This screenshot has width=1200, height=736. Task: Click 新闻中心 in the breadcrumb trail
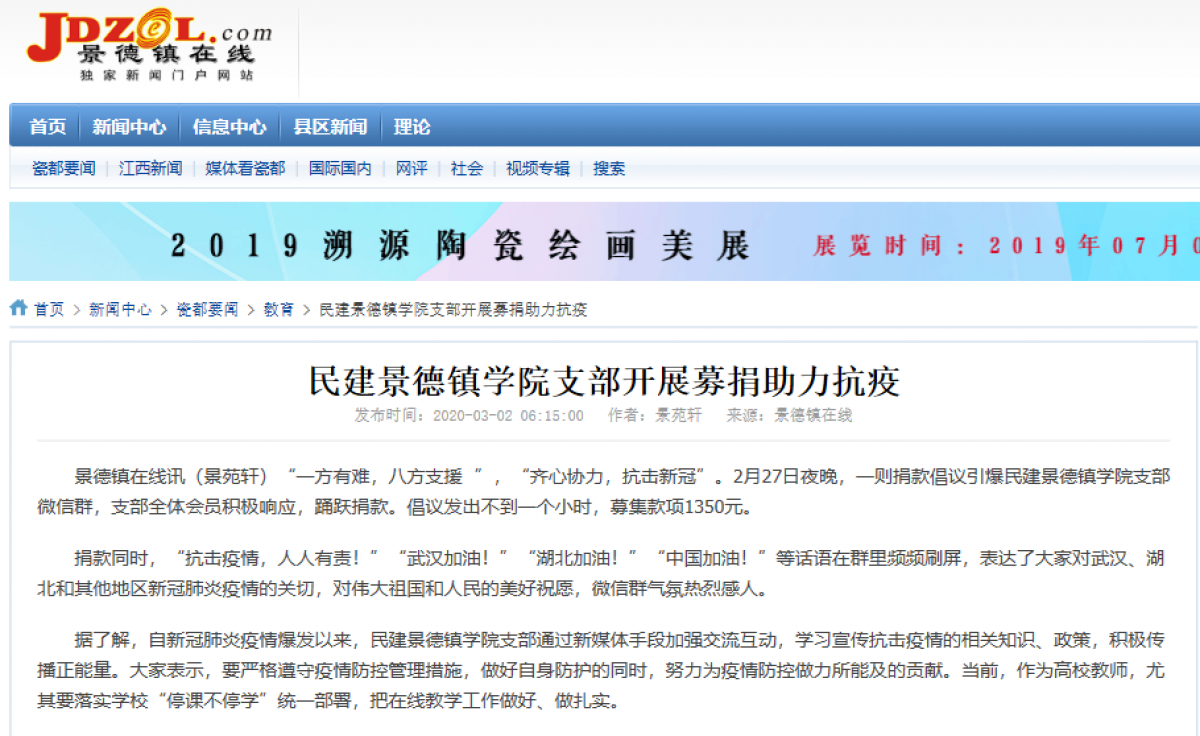pos(120,310)
